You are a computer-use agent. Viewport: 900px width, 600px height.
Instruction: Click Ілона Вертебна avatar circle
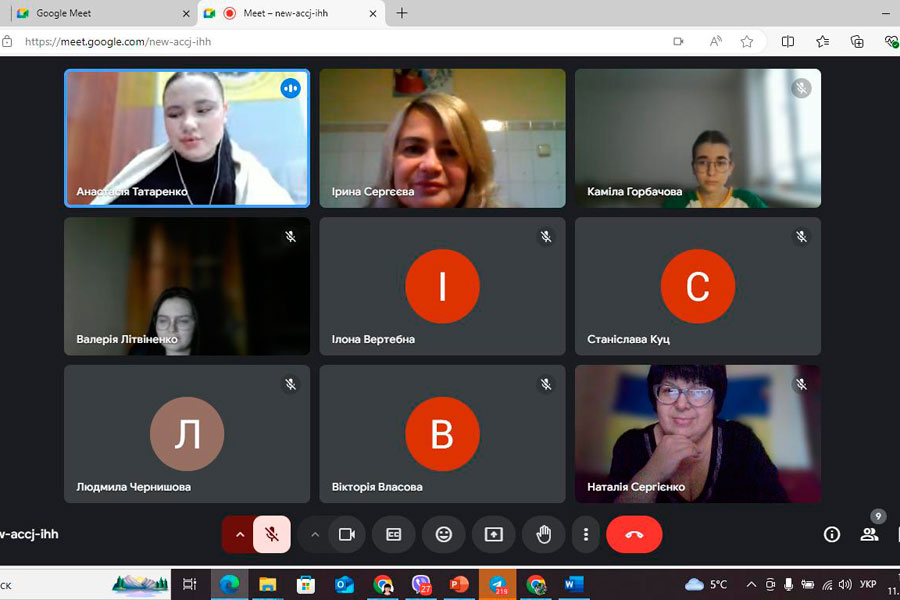coord(443,286)
